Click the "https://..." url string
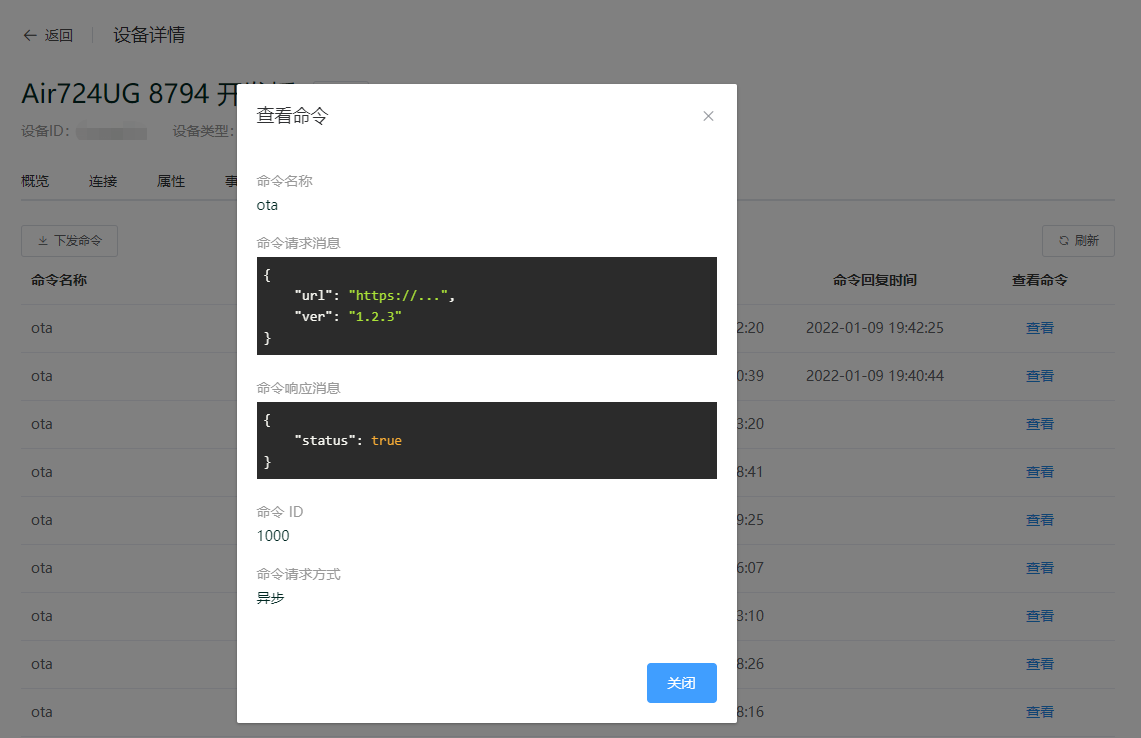 [398, 295]
